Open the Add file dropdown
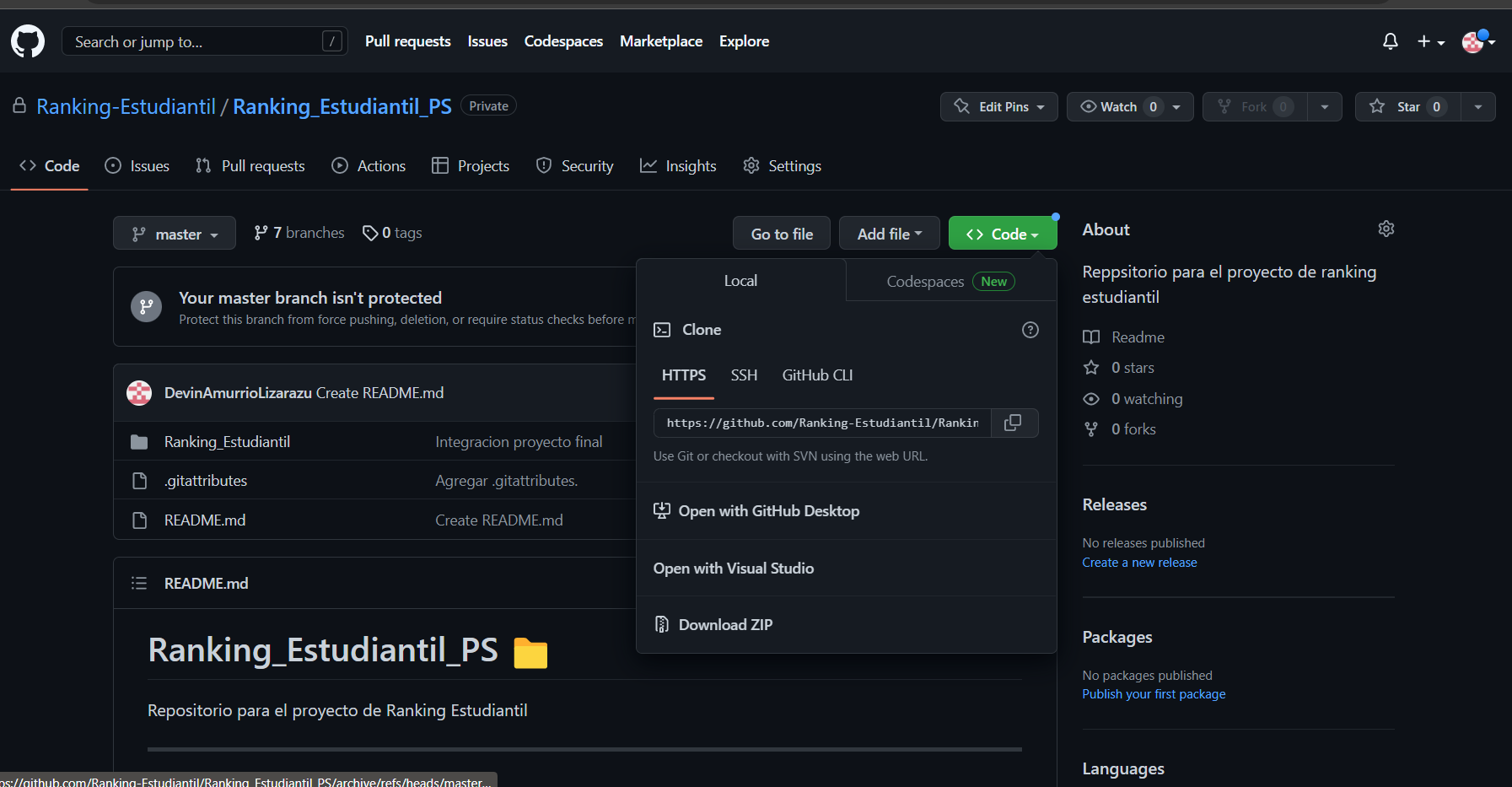The width and height of the screenshot is (1512, 787). coord(890,234)
